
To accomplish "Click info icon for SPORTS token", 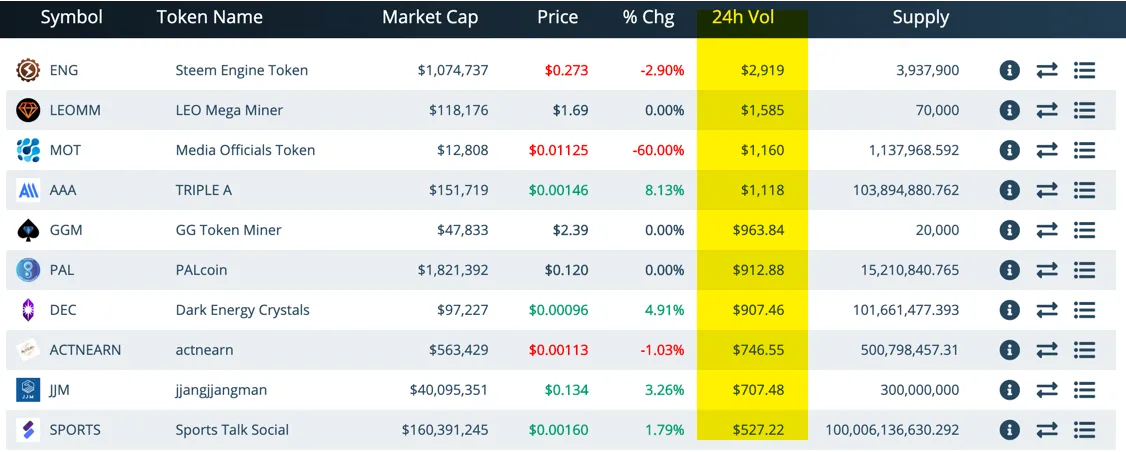I will [1010, 430].
